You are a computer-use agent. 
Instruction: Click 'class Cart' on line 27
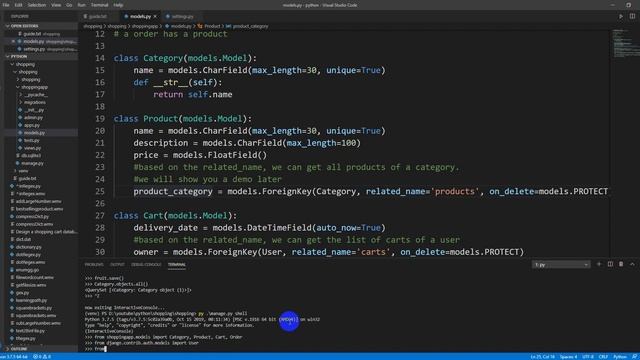tap(139, 216)
